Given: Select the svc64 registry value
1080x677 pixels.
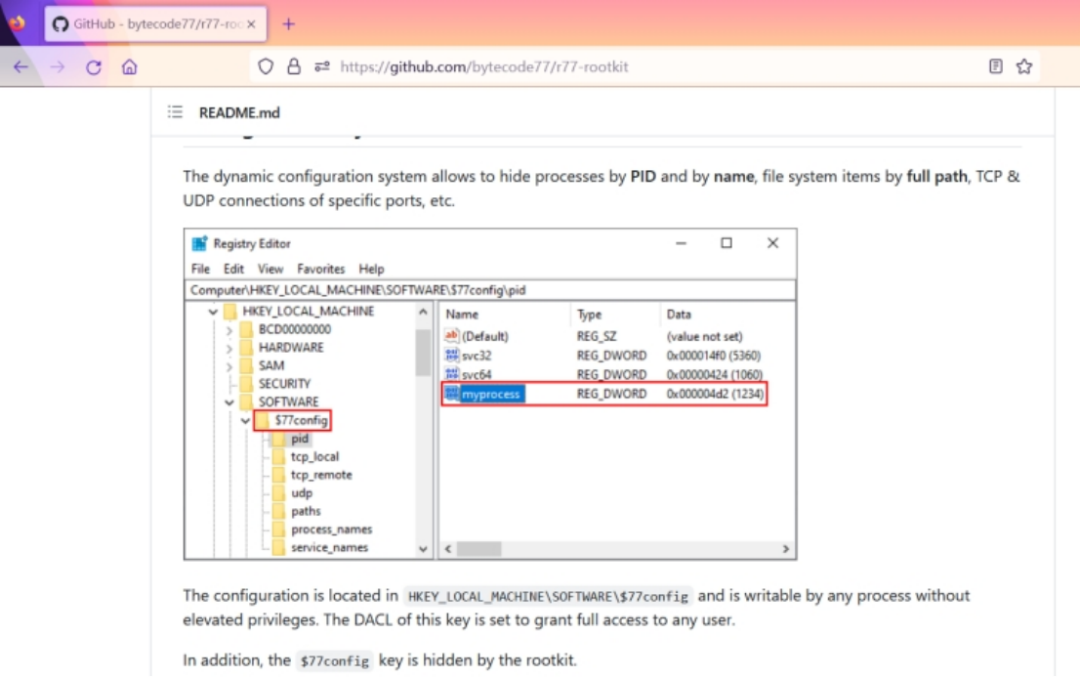Looking at the screenshot, I should coord(476,375).
